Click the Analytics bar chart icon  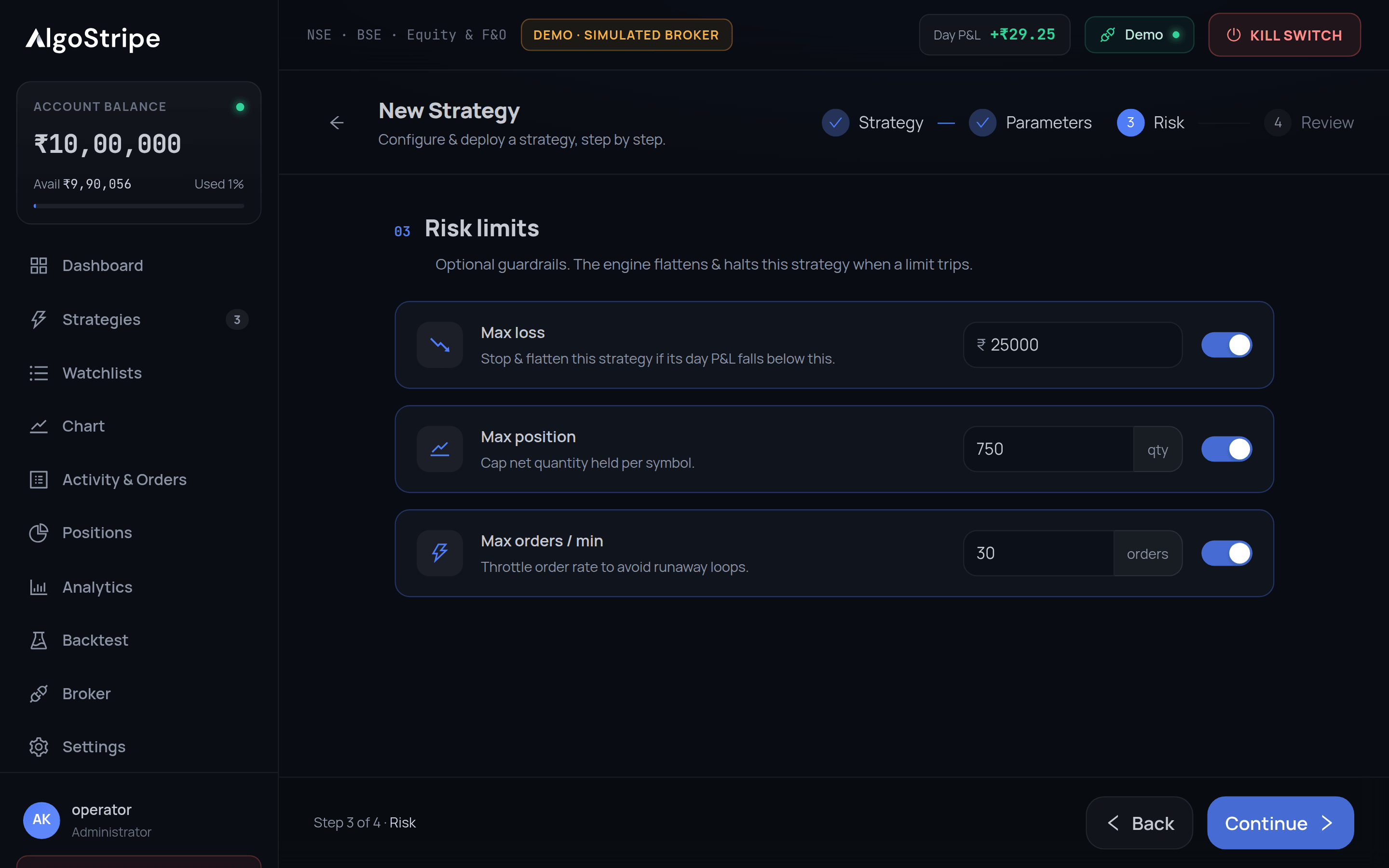[x=39, y=587]
